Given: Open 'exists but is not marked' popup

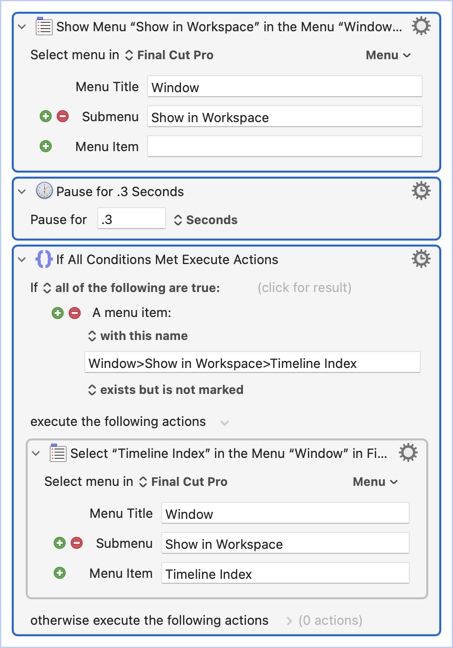Looking at the screenshot, I should (x=166, y=390).
